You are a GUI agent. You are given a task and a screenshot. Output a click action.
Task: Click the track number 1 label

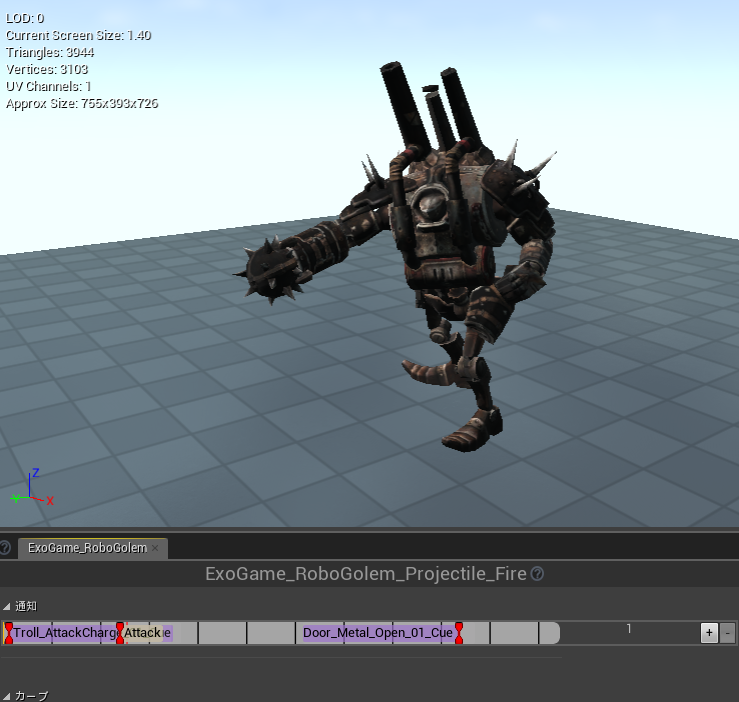click(x=629, y=628)
